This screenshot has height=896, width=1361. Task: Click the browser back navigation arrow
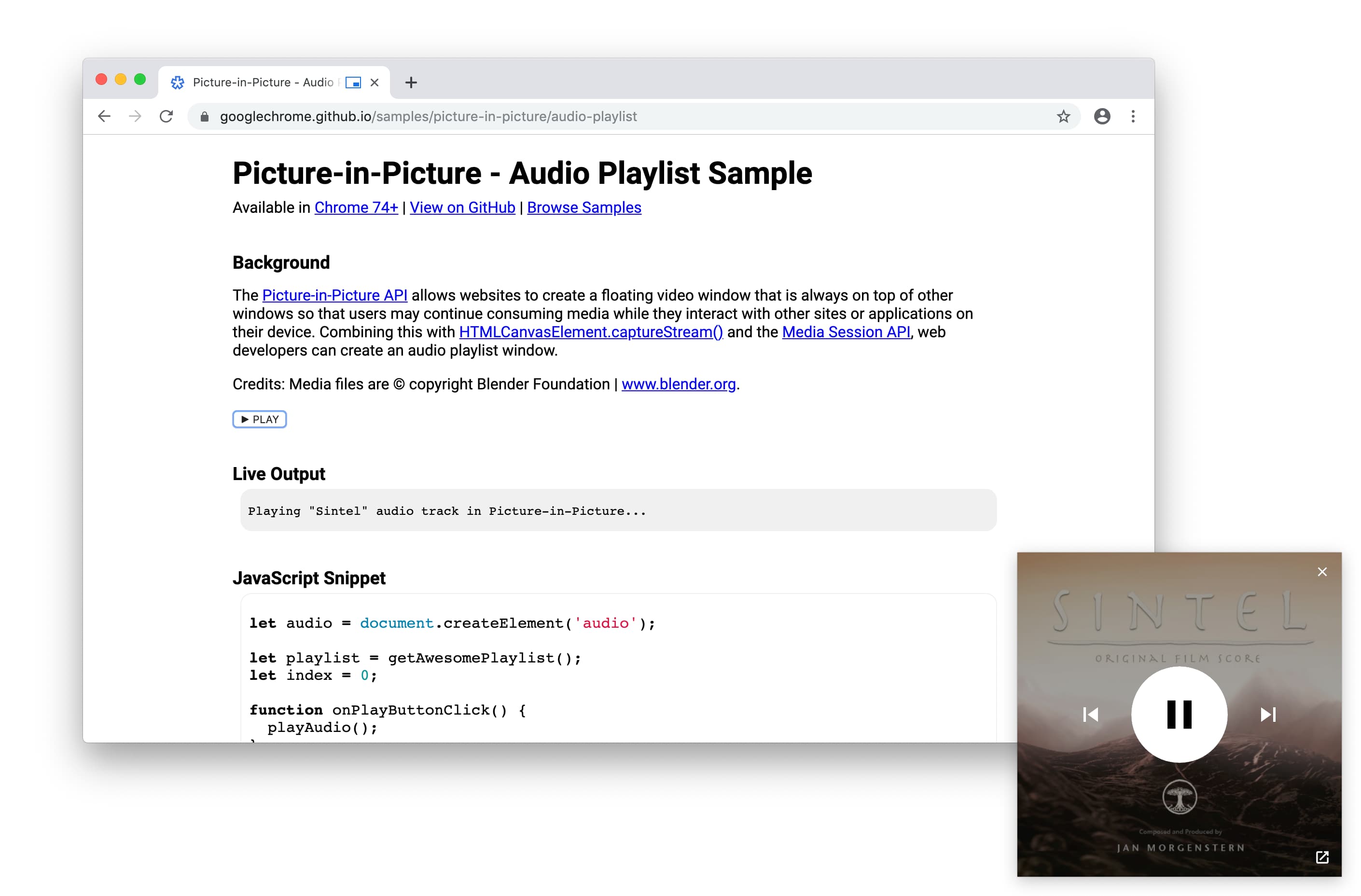tap(105, 117)
